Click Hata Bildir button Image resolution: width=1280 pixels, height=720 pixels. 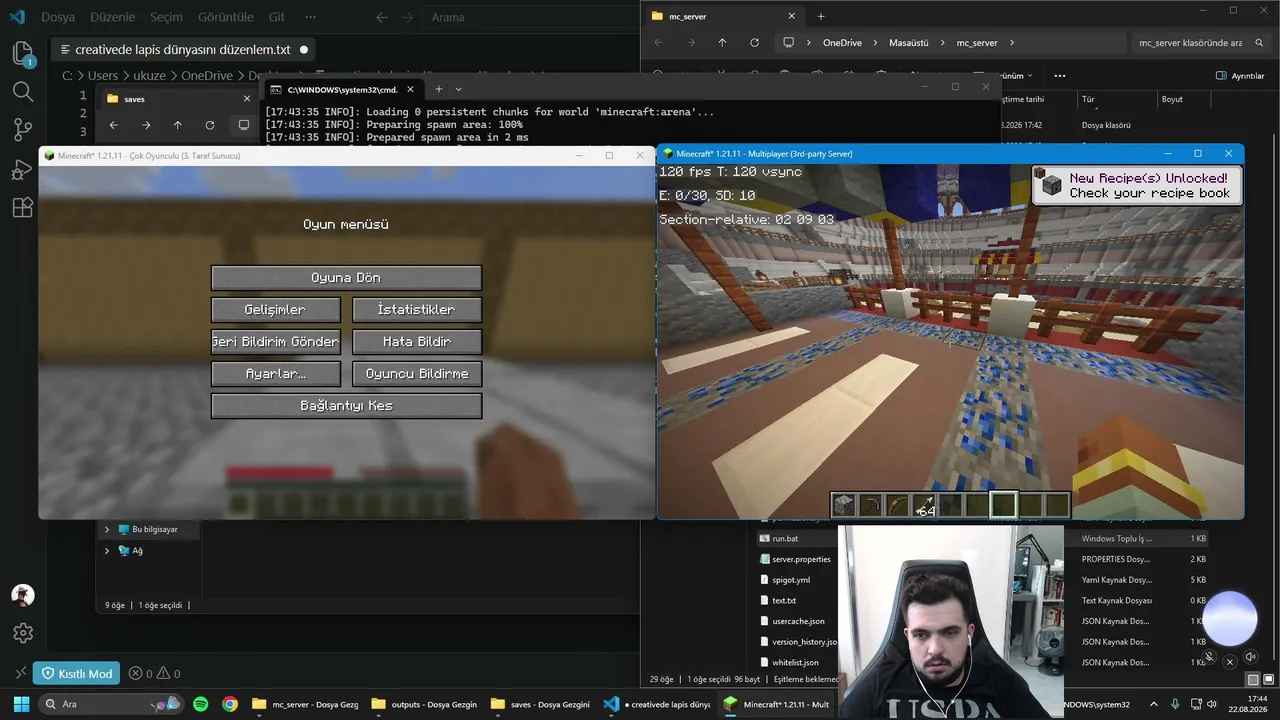click(416, 341)
